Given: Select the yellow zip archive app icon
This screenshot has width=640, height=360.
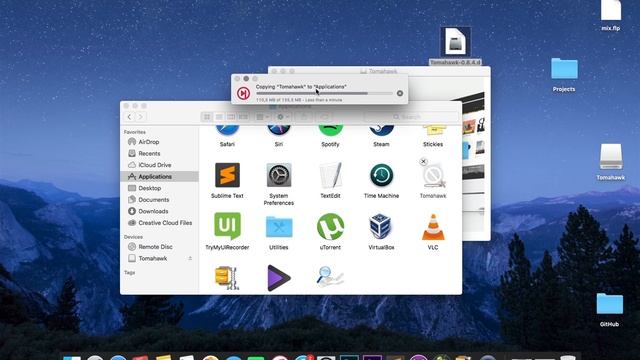Looking at the screenshot, I should coord(227,278).
